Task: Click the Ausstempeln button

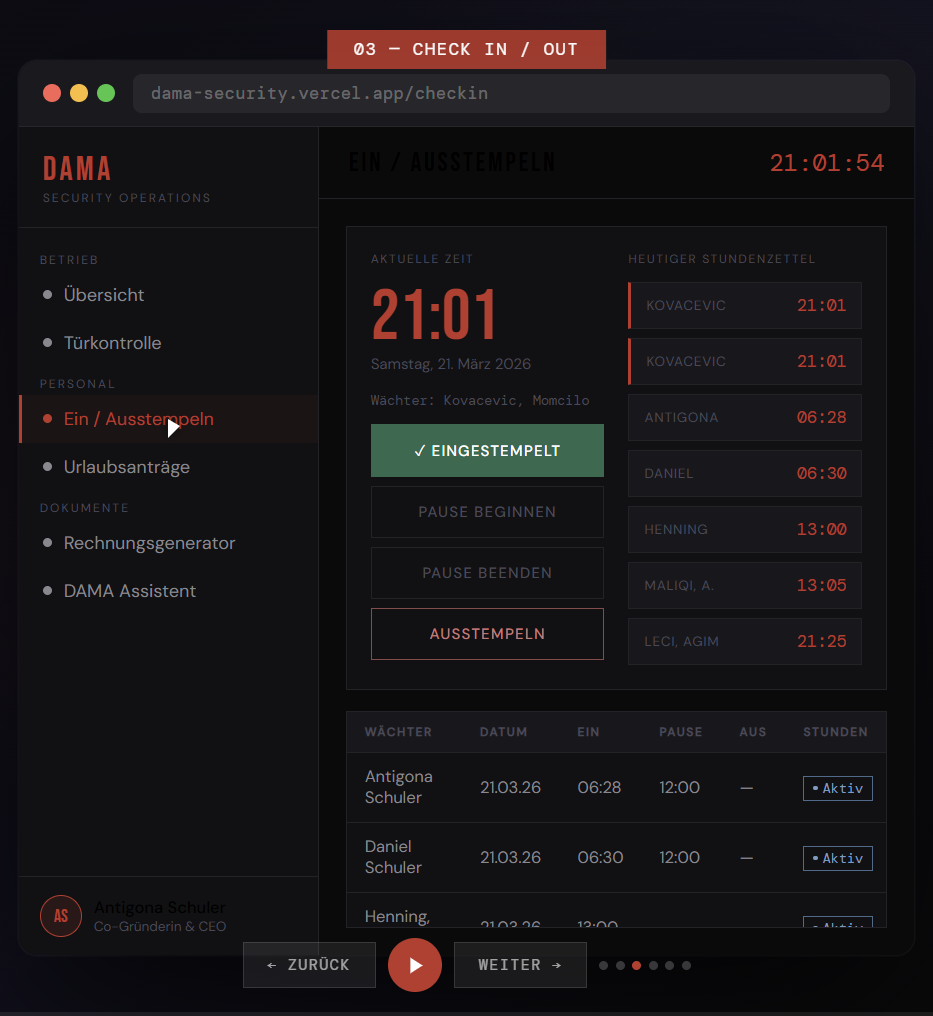Action: 487,634
